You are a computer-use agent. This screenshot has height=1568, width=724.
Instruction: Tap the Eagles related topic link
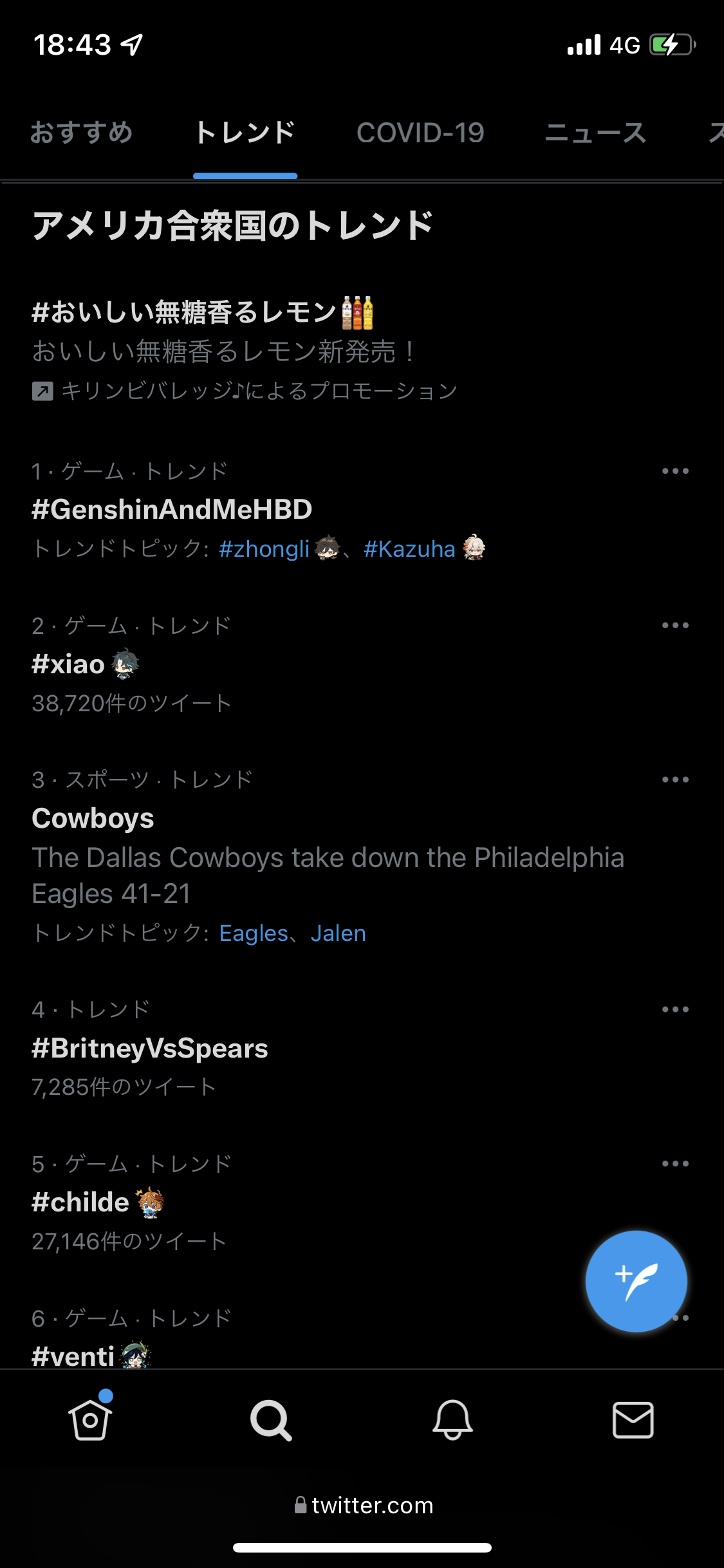pos(254,933)
